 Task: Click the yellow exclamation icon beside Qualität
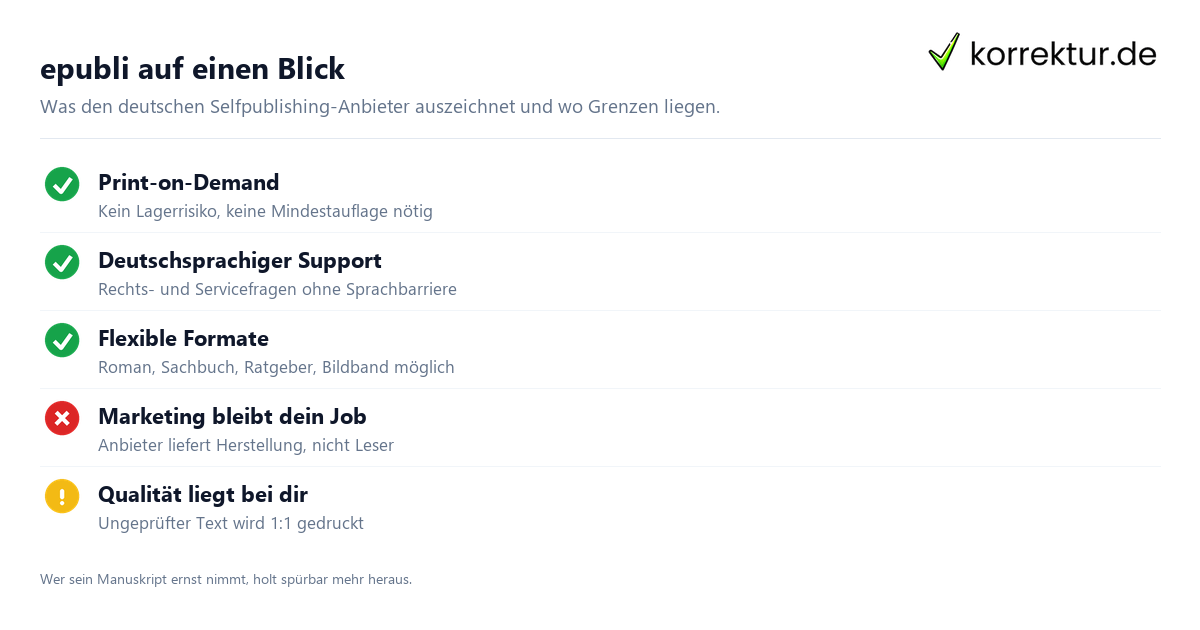point(62,496)
